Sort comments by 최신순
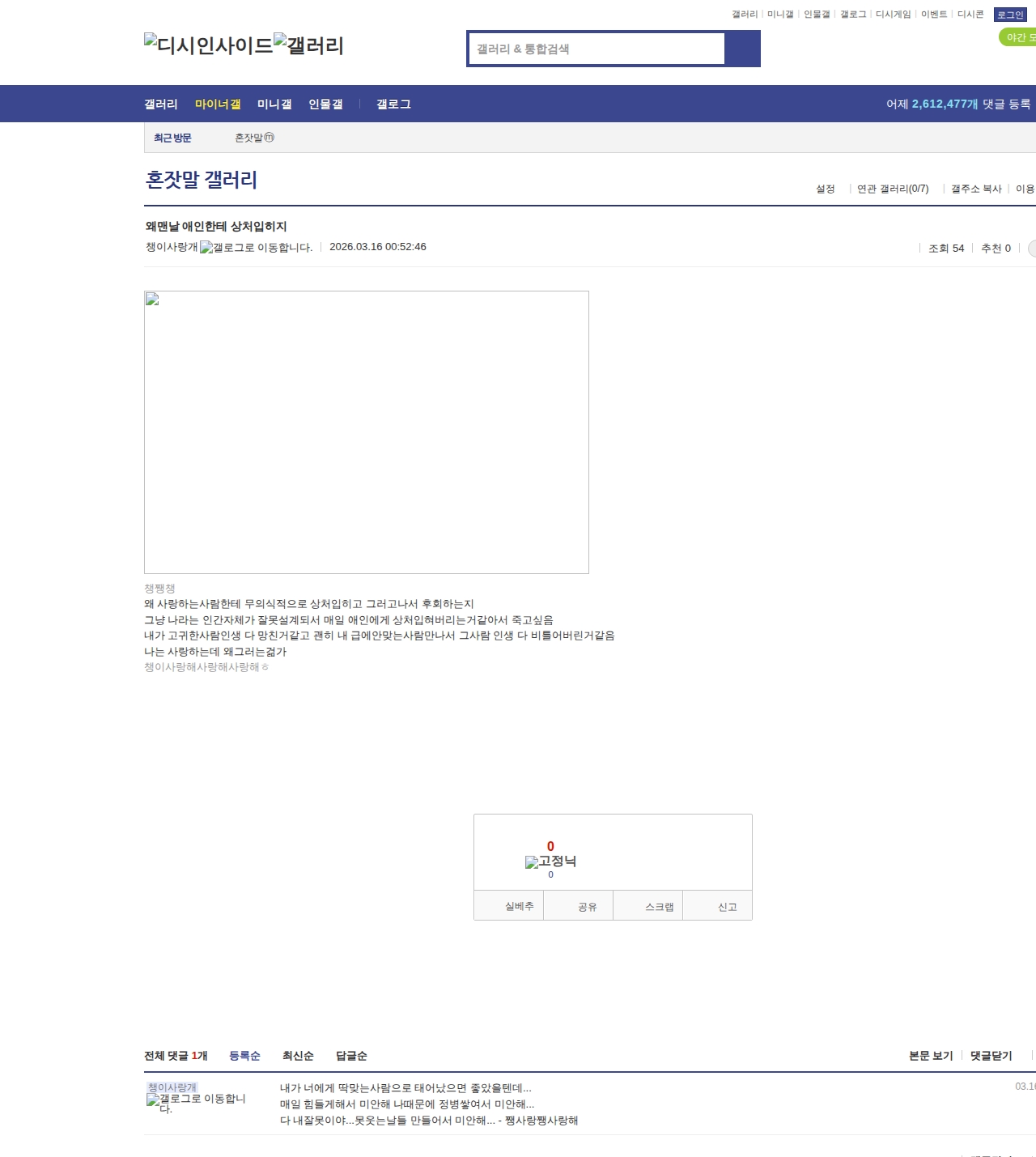 (298, 1056)
